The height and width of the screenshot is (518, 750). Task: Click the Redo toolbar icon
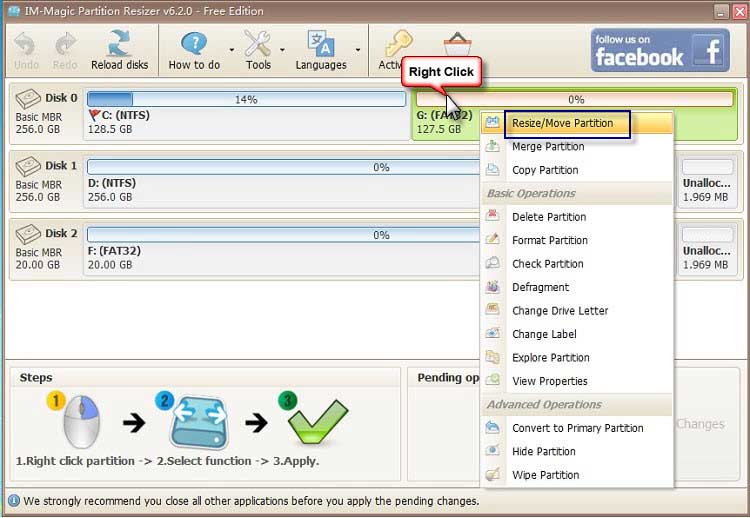coord(65,44)
